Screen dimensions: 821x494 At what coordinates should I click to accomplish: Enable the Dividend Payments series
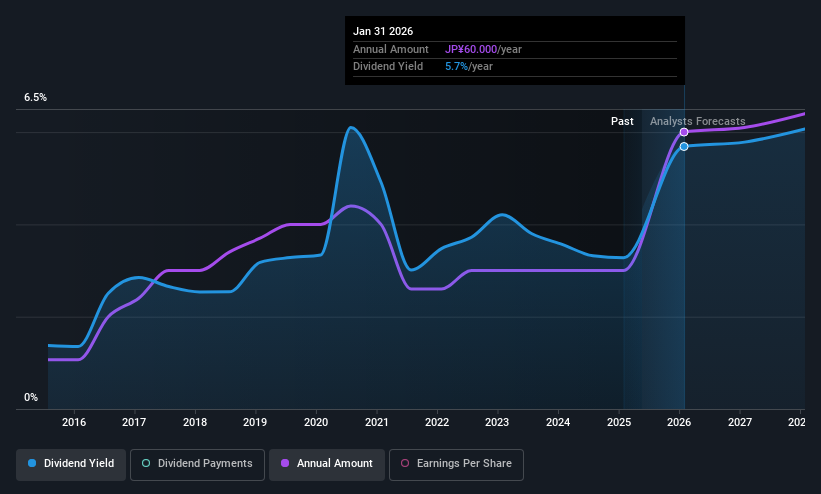(x=197, y=464)
